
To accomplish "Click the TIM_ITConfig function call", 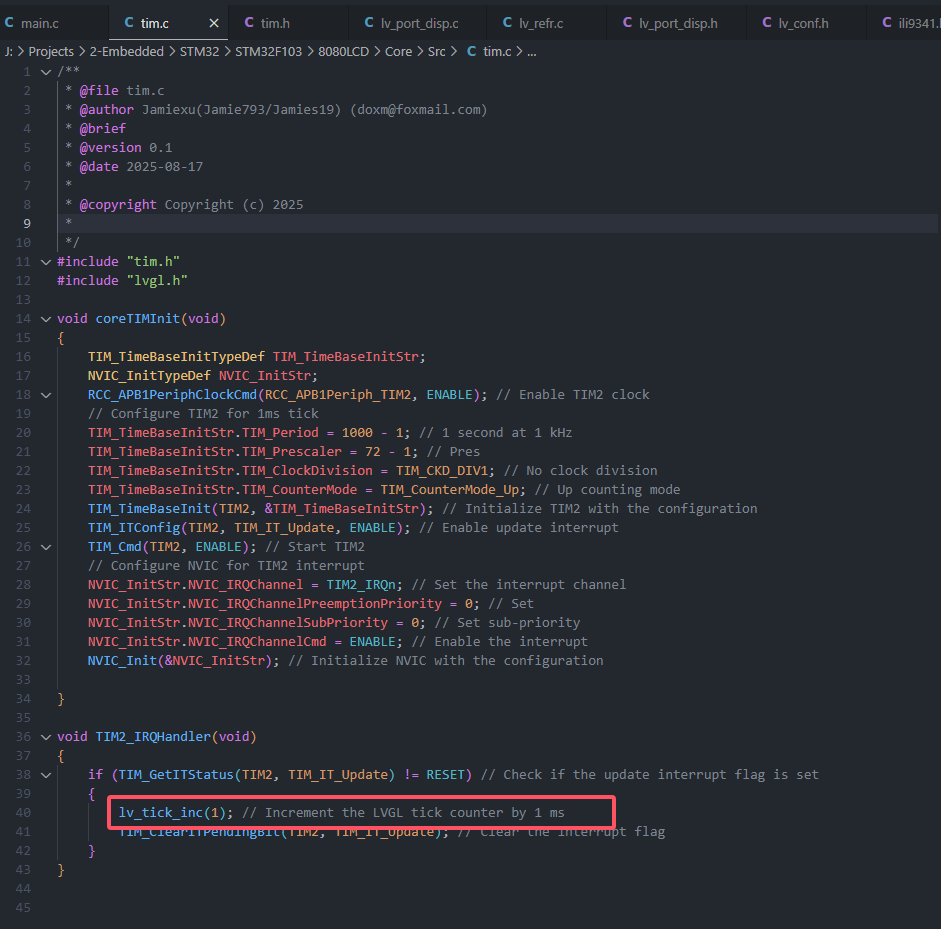I will tap(134, 528).
